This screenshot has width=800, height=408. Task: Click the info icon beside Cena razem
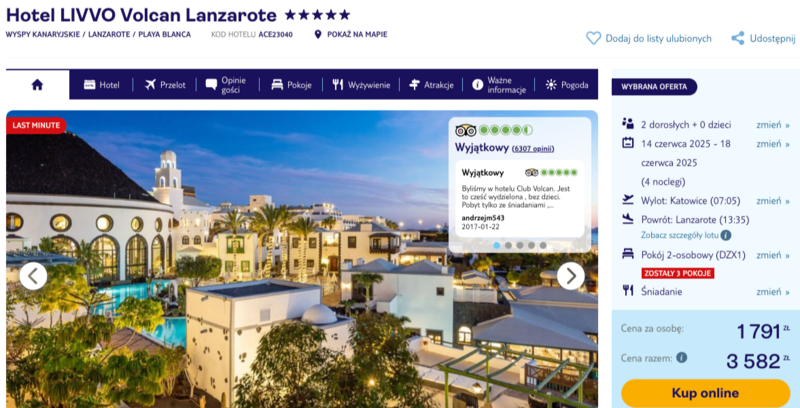click(x=682, y=358)
